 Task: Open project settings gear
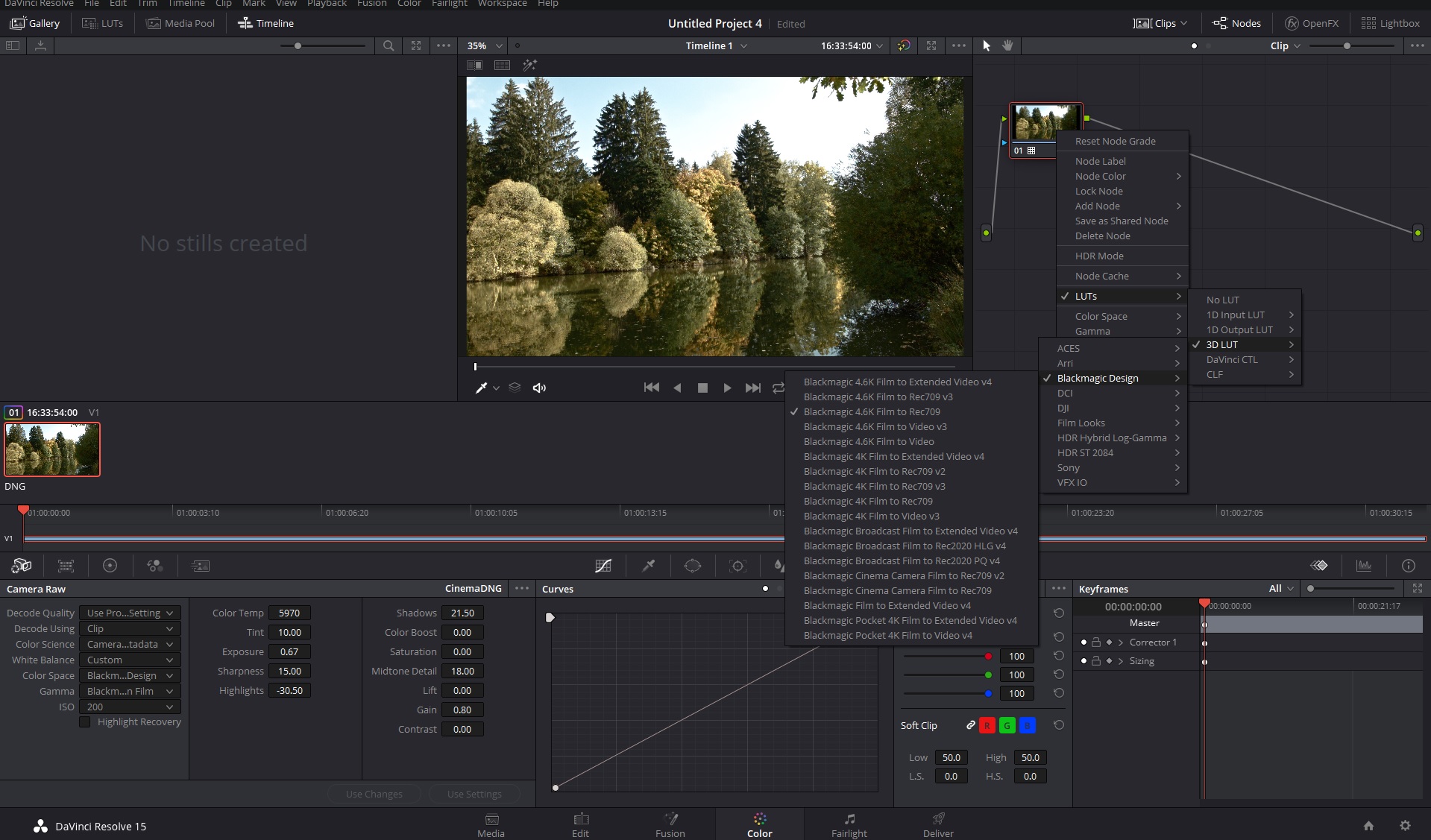click(x=1405, y=826)
